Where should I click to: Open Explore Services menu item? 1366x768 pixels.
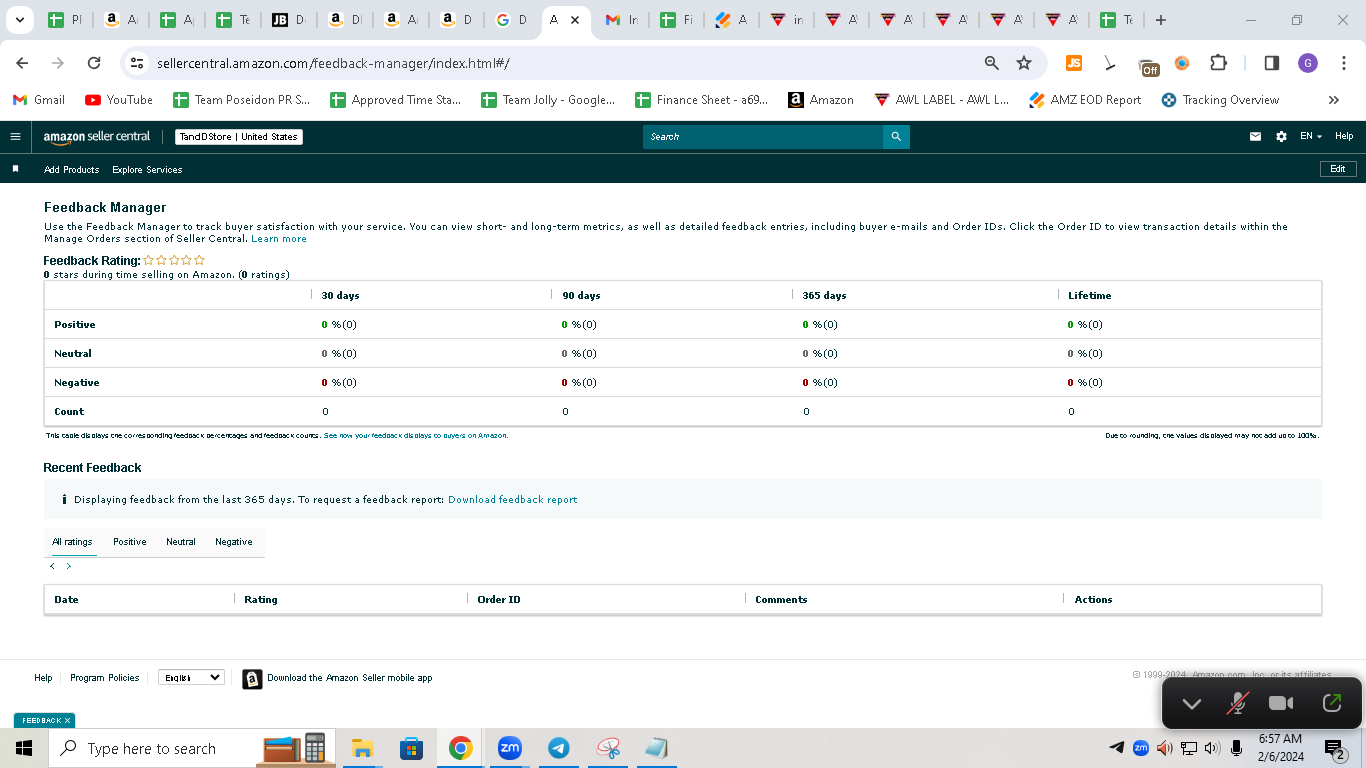click(147, 170)
